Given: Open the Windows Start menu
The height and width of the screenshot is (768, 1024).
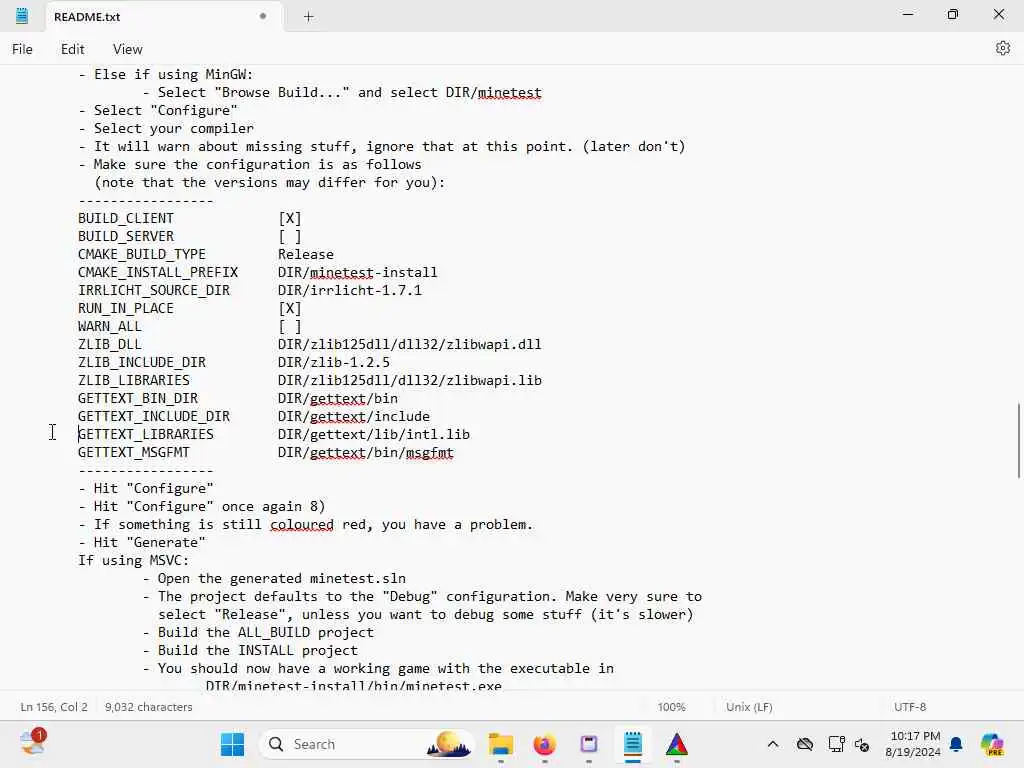Looking at the screenshot, I should tap(232, 744).
